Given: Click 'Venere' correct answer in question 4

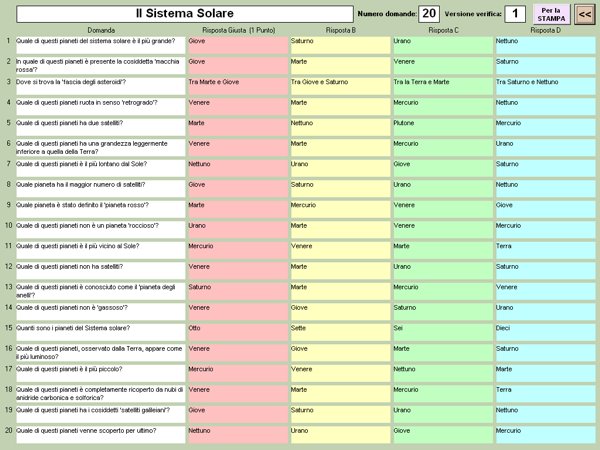Looking at the screenshot, I should (238, 107).
